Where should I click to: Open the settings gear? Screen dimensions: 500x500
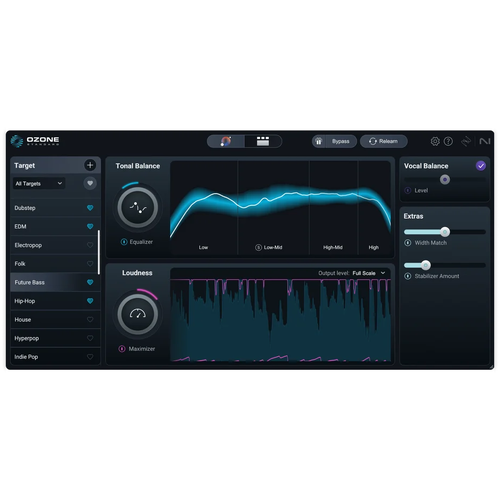click(435, 141)
